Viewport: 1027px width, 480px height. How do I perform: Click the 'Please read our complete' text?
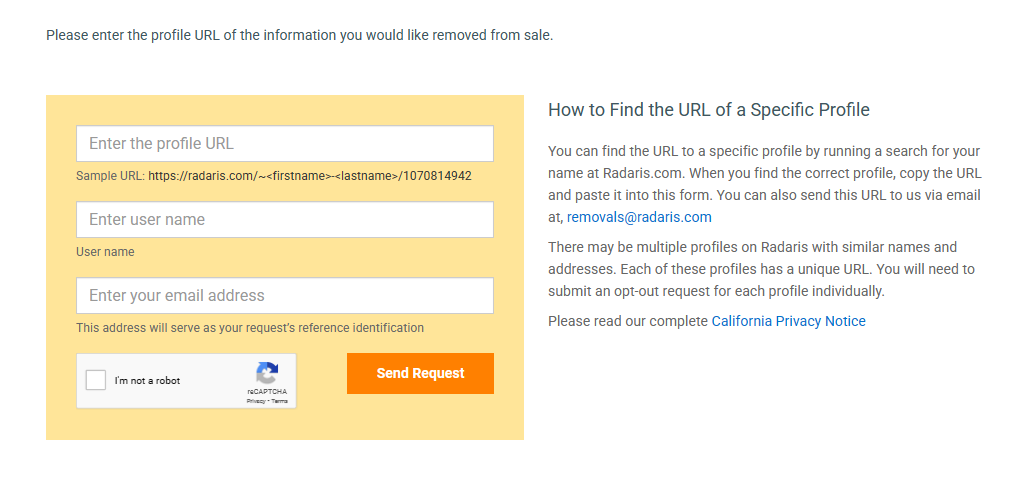click(x=628, y=321)
